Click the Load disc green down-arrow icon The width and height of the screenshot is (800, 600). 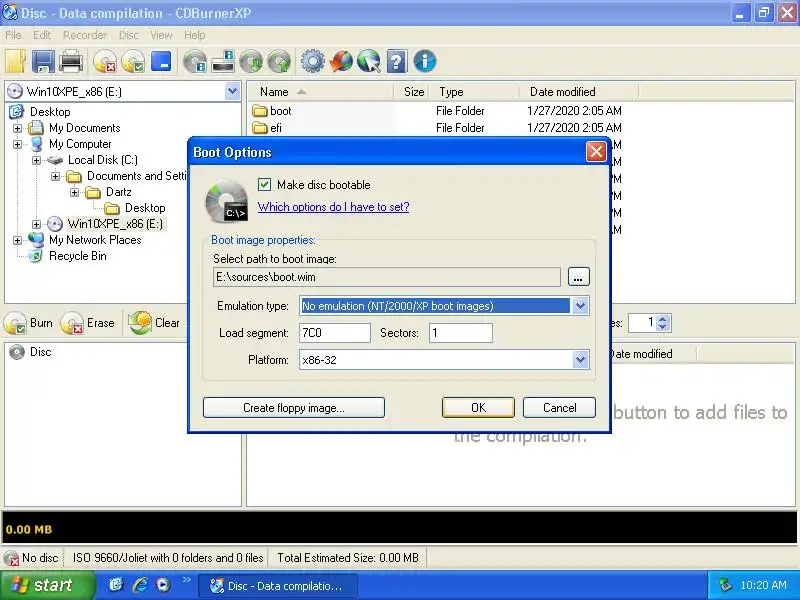251,62
